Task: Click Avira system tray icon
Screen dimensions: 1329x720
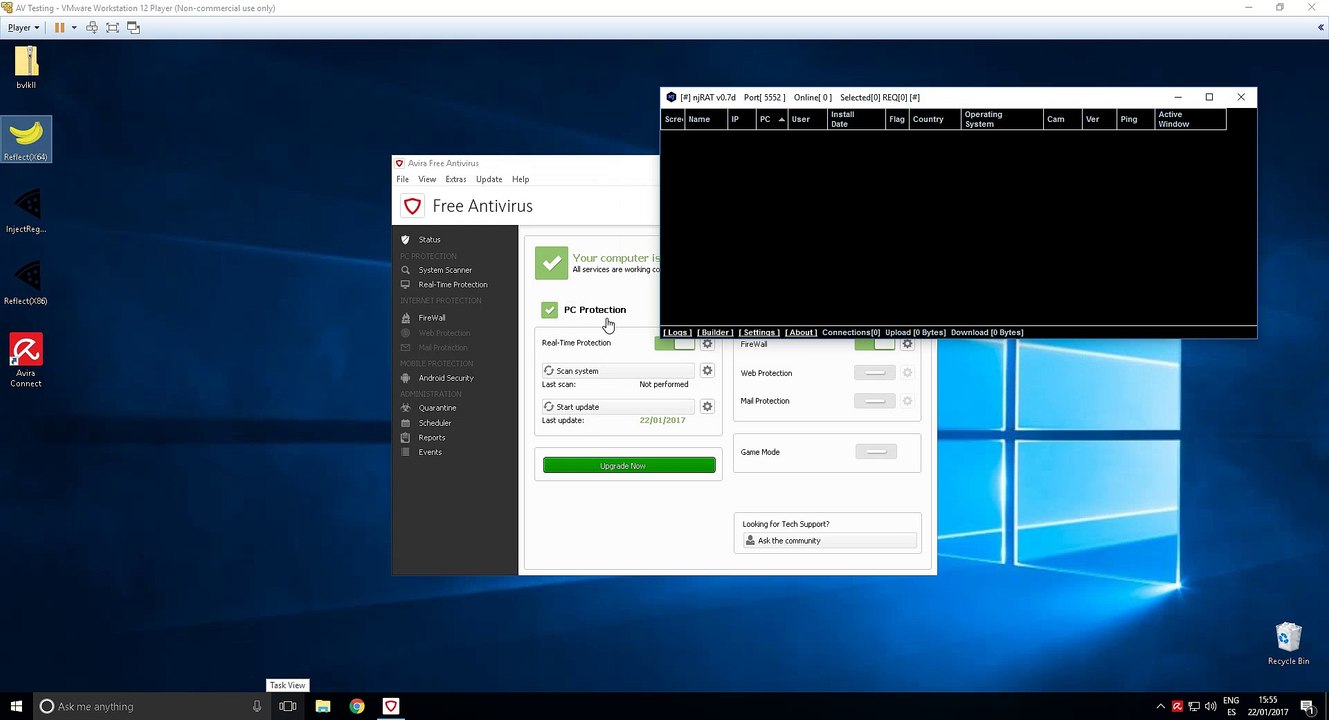Action: 1177,706
